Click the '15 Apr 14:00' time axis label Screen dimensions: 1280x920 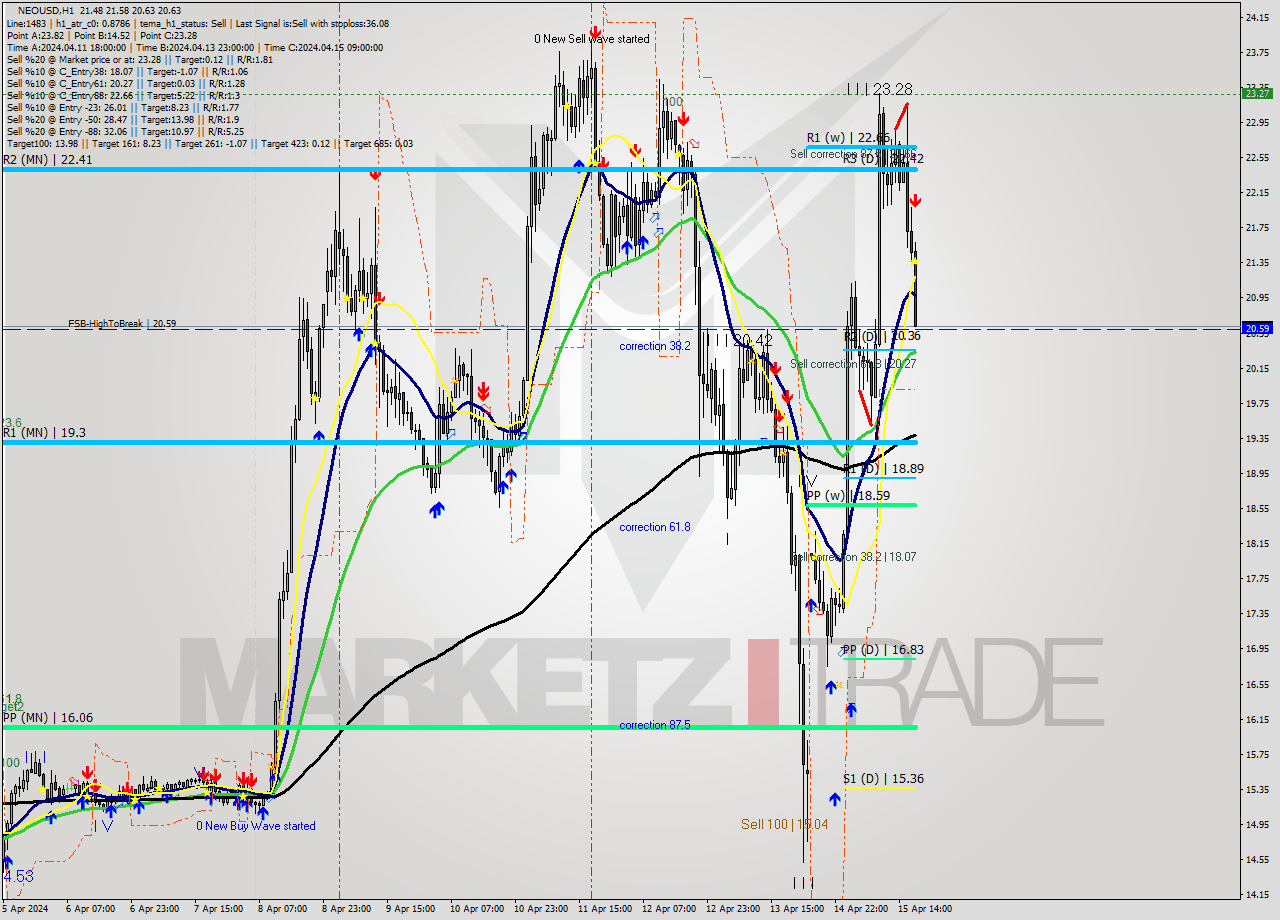click(925, 909)
